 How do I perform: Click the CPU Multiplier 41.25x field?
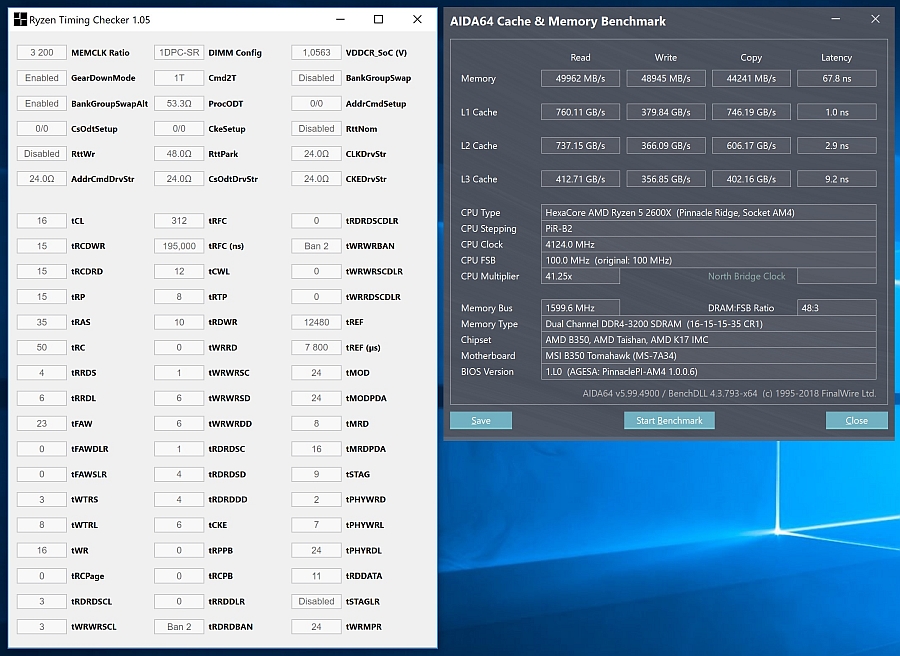[580, 276]
